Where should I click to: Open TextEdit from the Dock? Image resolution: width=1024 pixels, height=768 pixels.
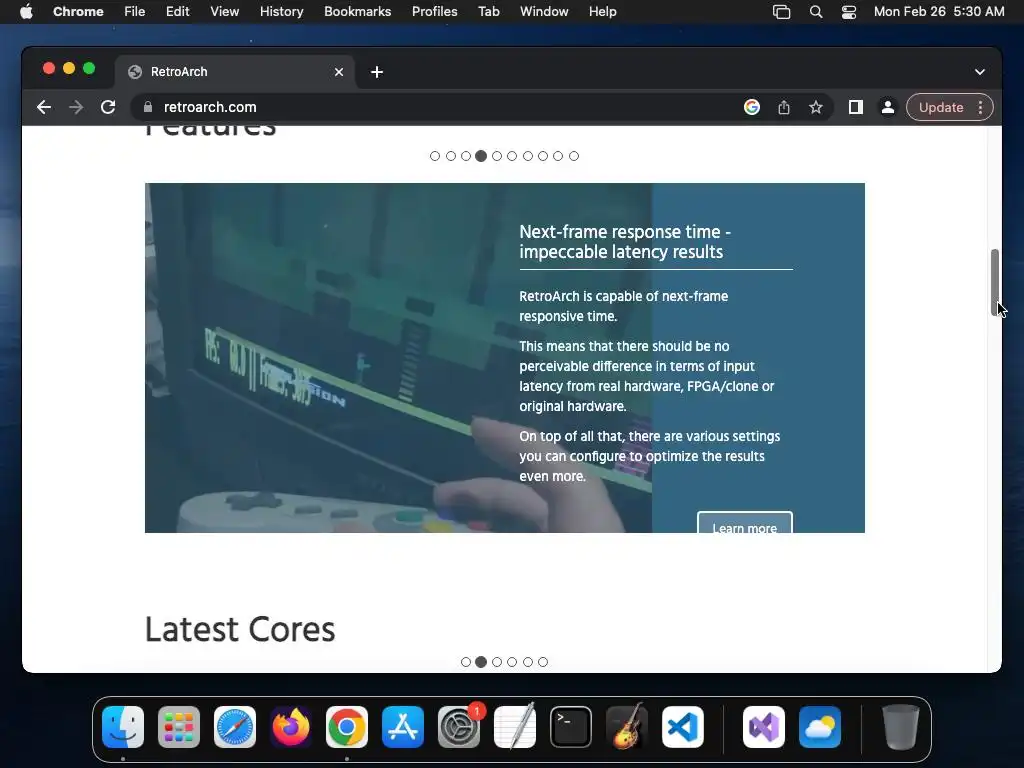[x=515, y=727]
